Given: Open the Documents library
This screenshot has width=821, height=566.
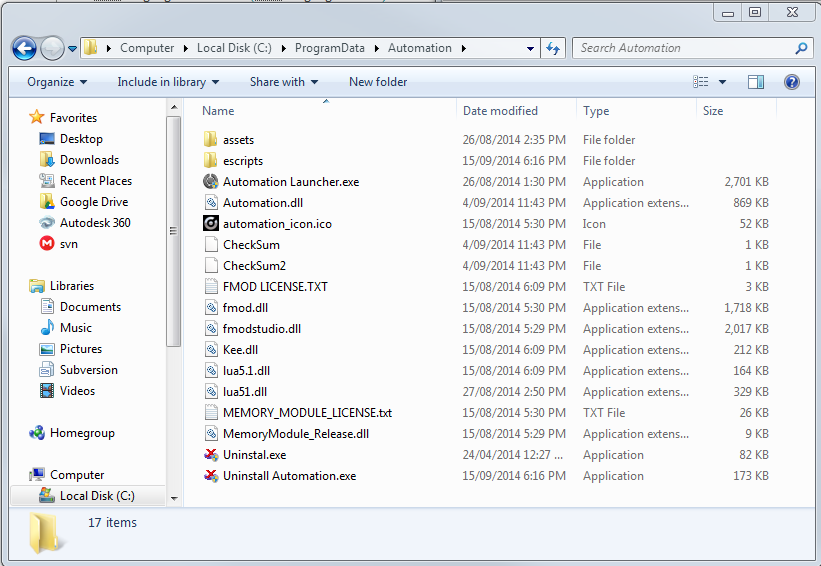Looking at the screenshot, I should click(x=90, y=307).
